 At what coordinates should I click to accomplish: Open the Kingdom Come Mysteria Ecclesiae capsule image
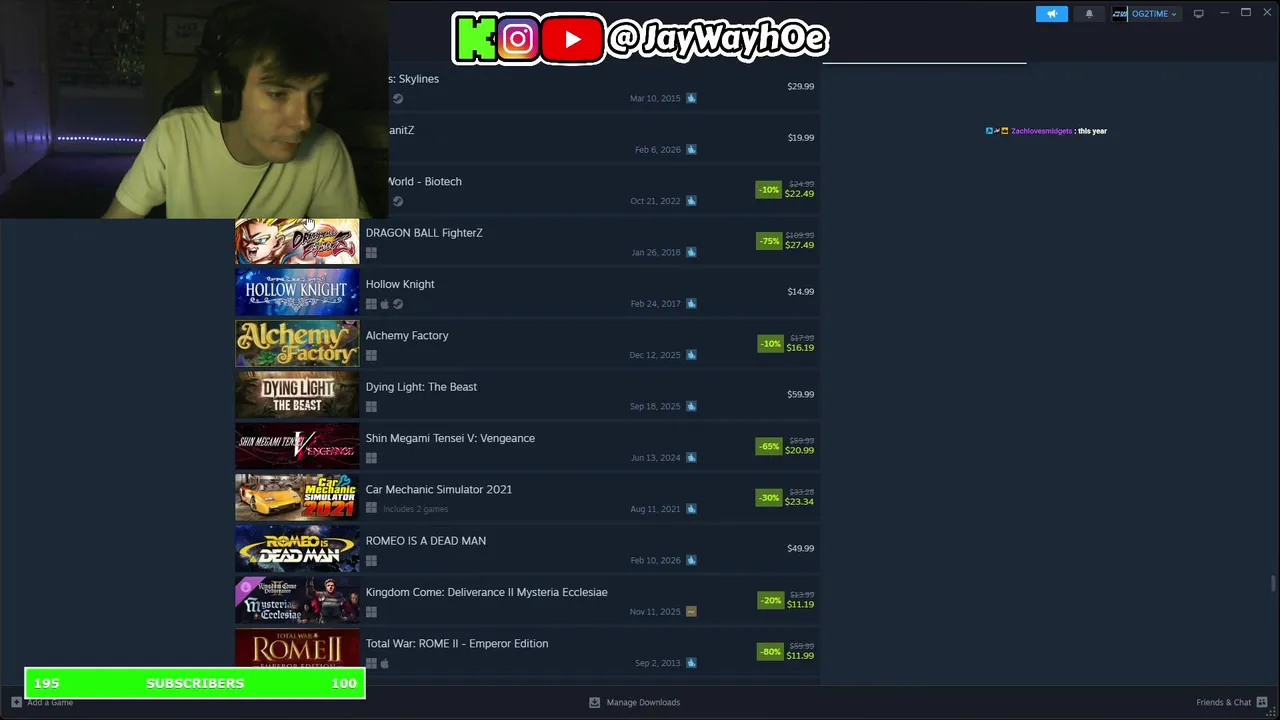[x=297, y=600]
